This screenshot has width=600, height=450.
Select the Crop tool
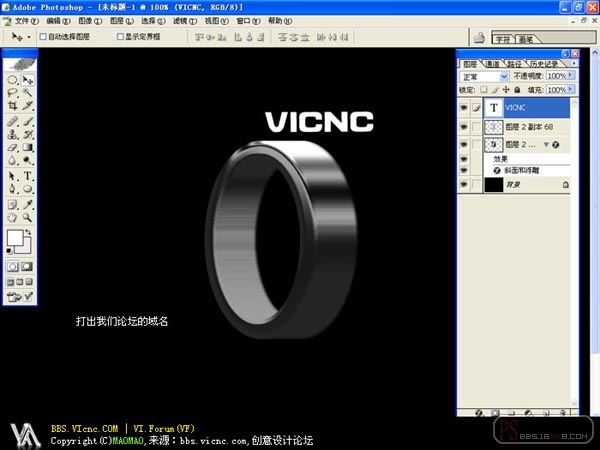pyautogui.click(x=13, y=105)
